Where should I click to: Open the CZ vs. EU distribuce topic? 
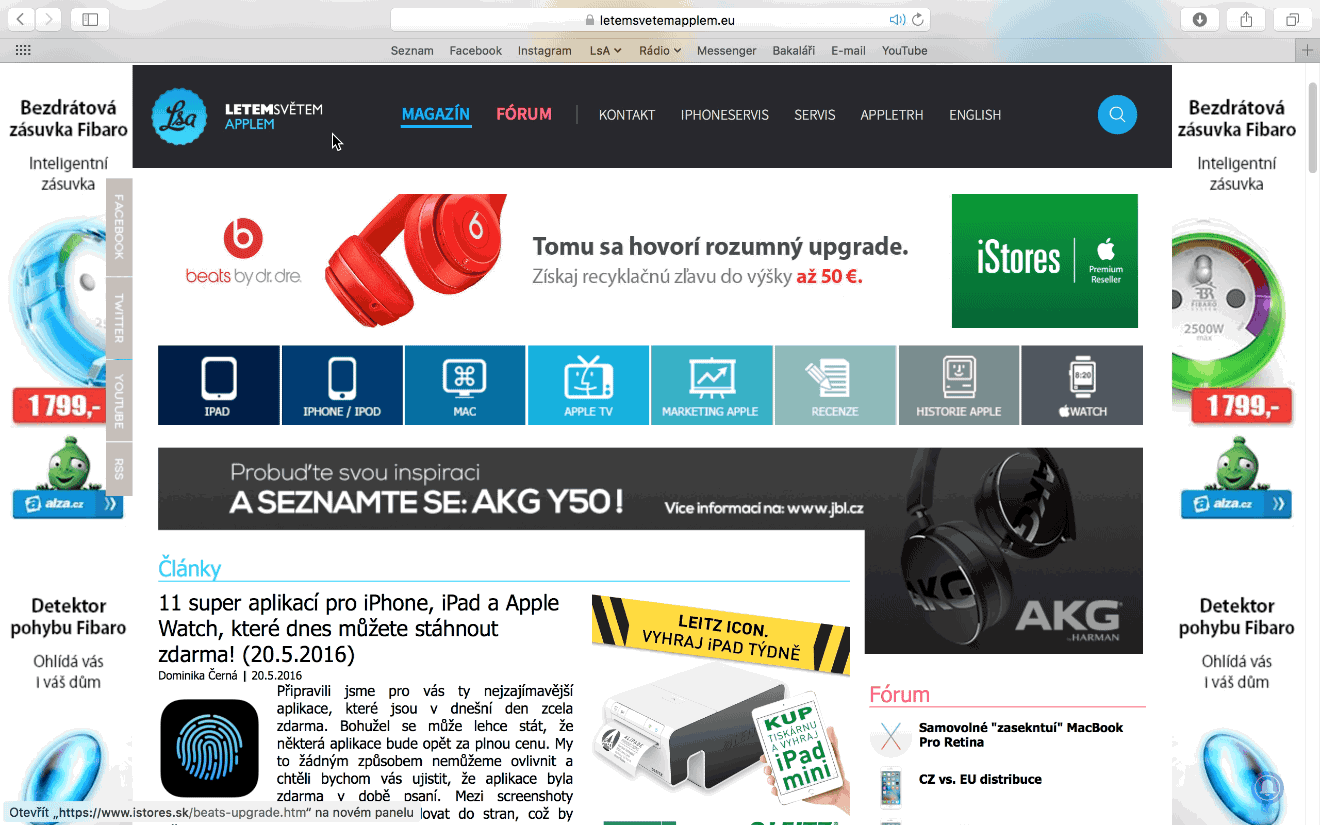(x=980, y=779)
